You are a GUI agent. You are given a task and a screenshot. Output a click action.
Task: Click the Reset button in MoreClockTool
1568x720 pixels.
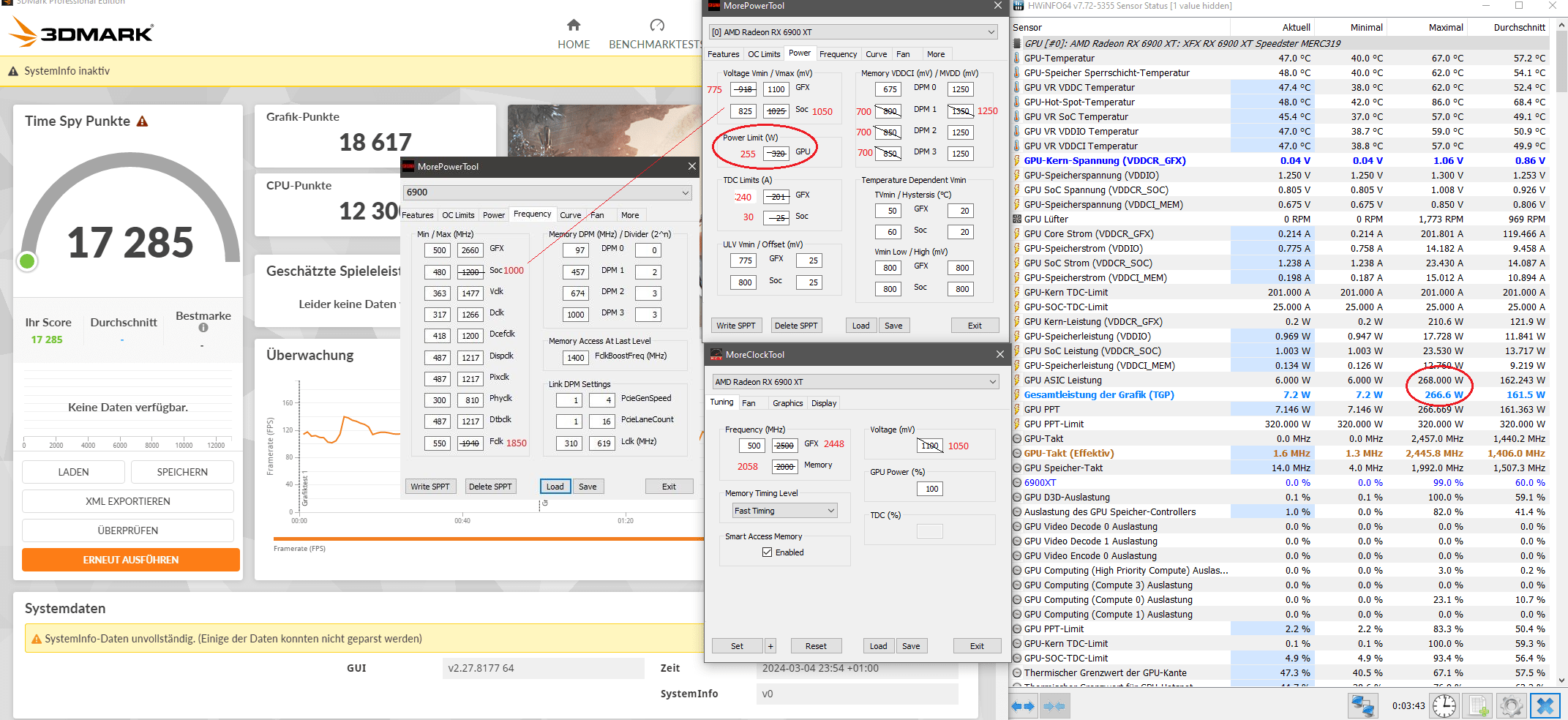(816, 646)
